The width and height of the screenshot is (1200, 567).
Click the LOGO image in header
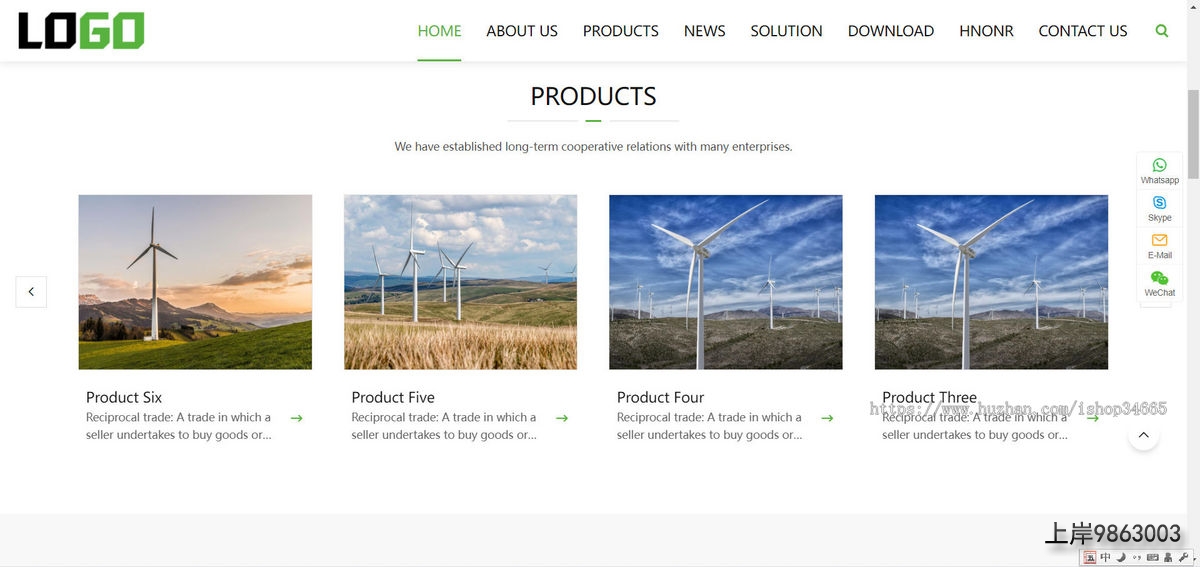[81, 31]
